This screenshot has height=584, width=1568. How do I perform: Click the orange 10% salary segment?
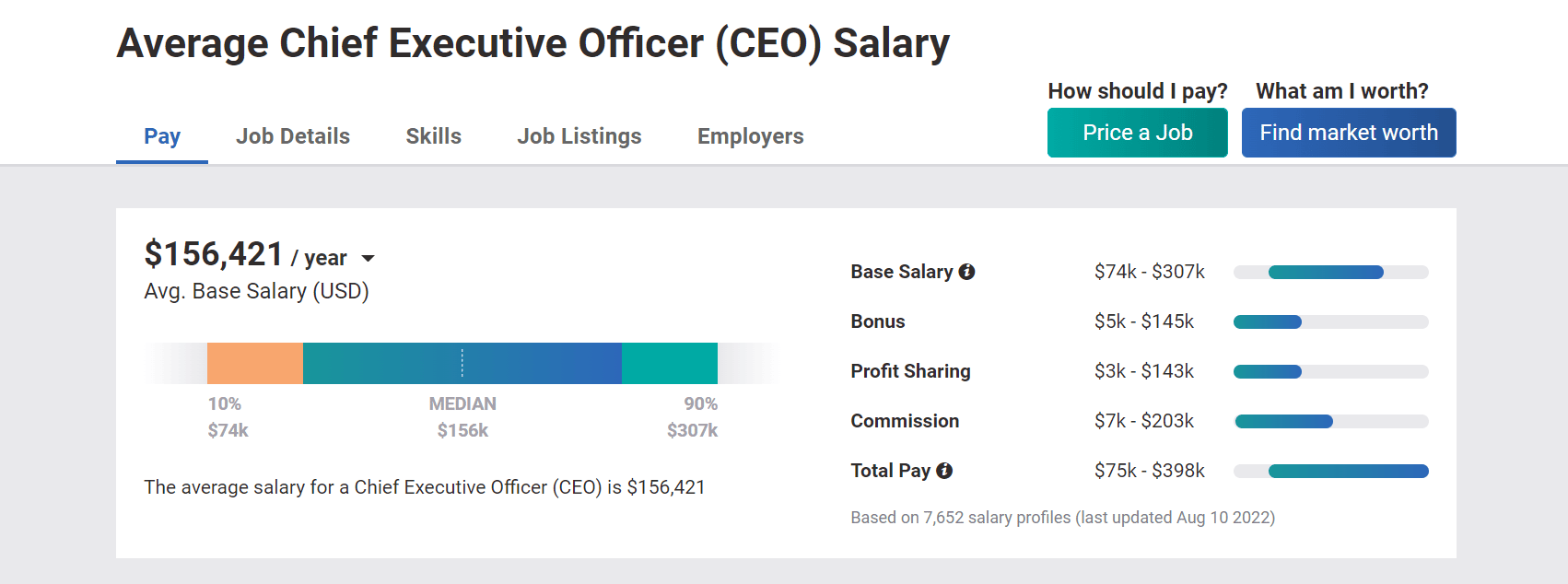(x=255, y=363)
